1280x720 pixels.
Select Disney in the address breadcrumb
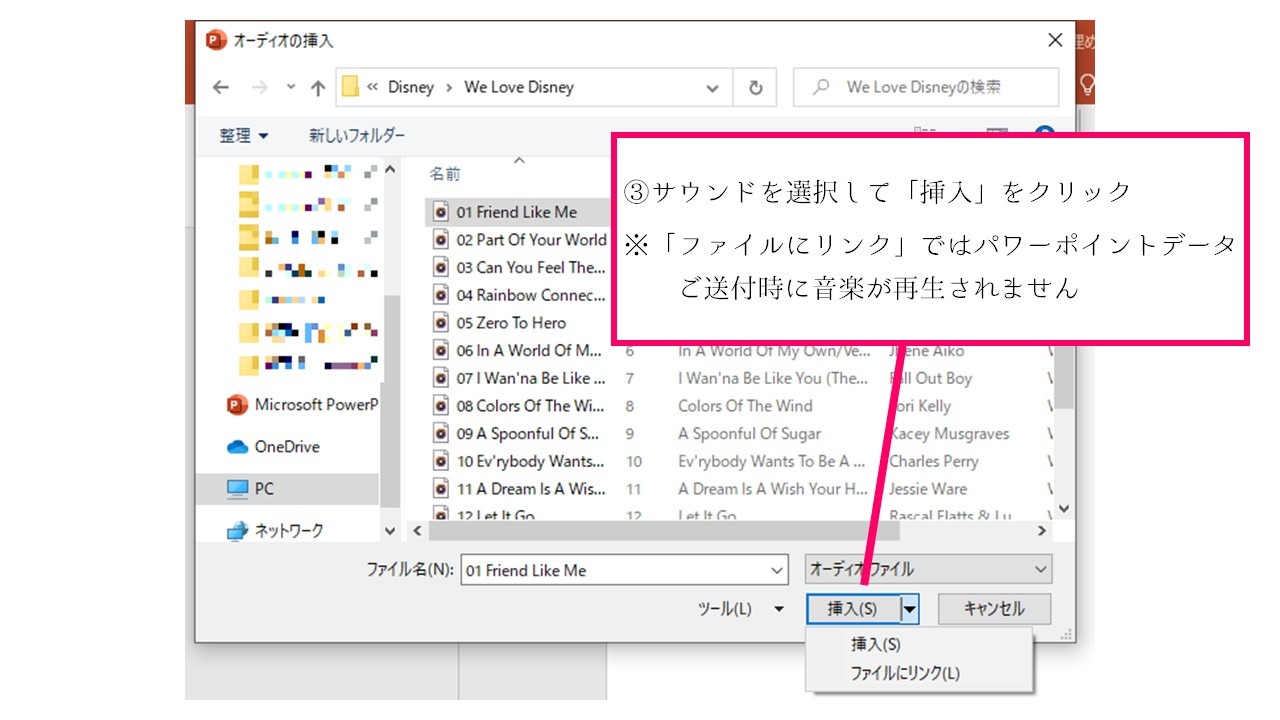pyautogui.click(x=411, y=87)
